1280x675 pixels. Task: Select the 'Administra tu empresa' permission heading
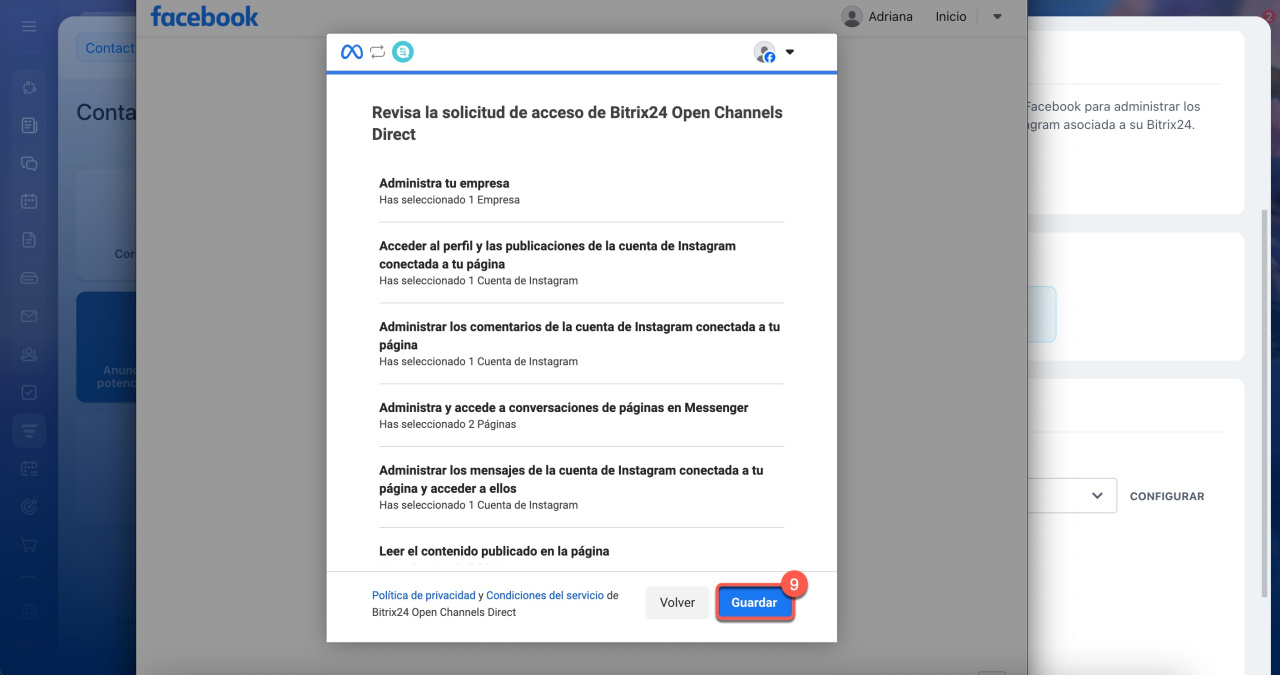tap(444, 183)
